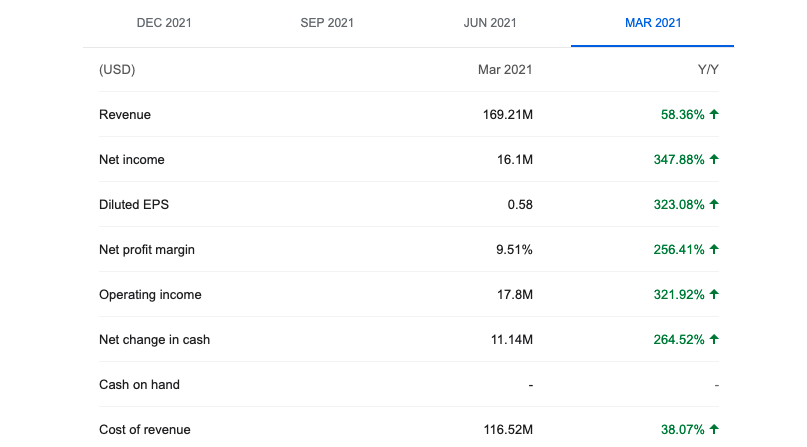Open the JUN 2021 tab

click(489, 23)
